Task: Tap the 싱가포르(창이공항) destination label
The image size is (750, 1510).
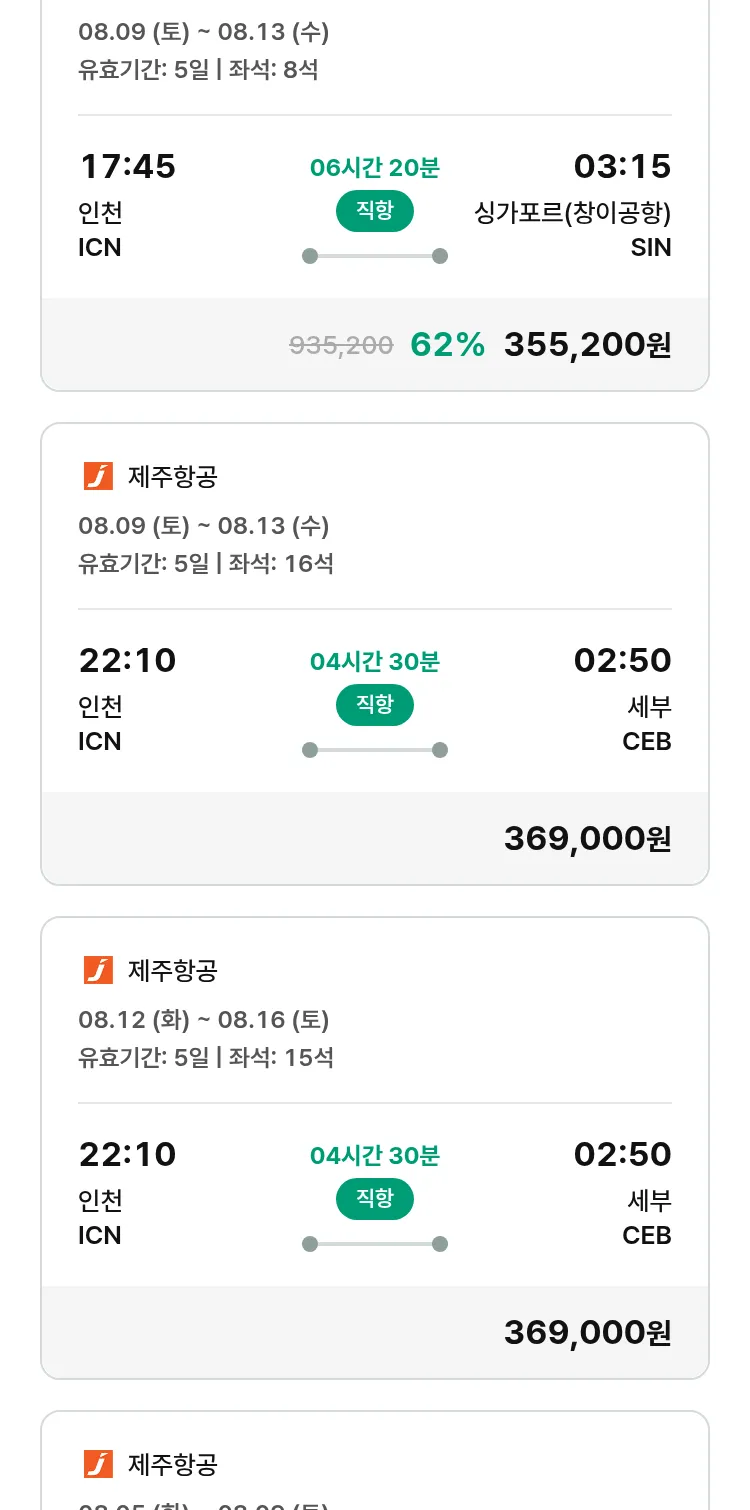Action: [x=572, y=213]
